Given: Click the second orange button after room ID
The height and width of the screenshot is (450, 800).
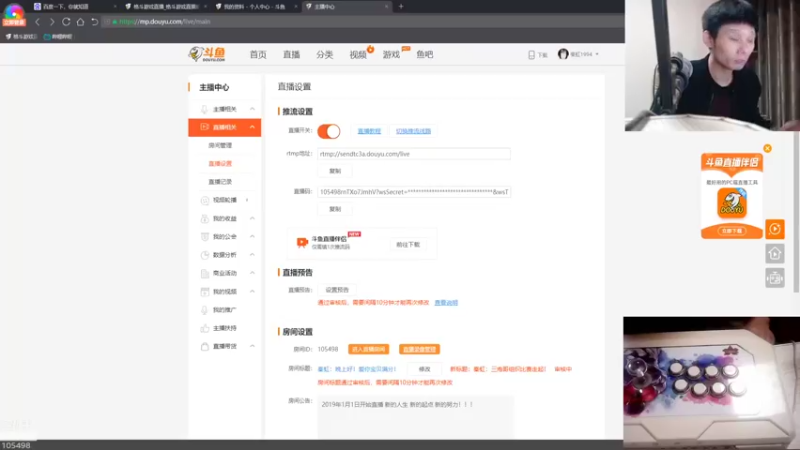Looking at the screenshot, I should [x=419, y=349].
